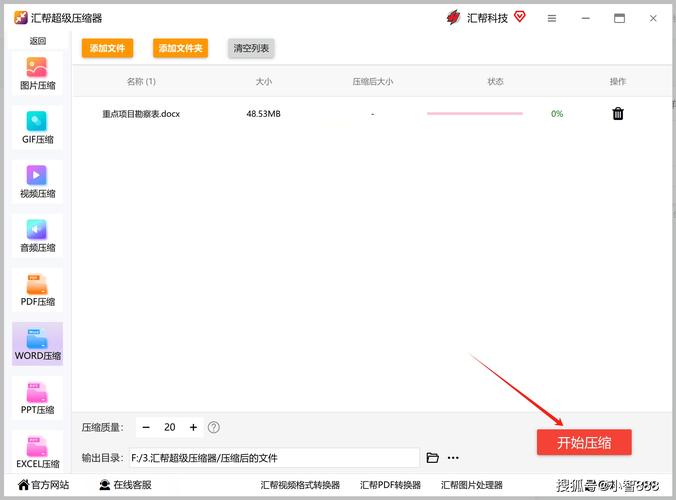Minimize the compressor window

pyautogui.click(x=585, y=18)
